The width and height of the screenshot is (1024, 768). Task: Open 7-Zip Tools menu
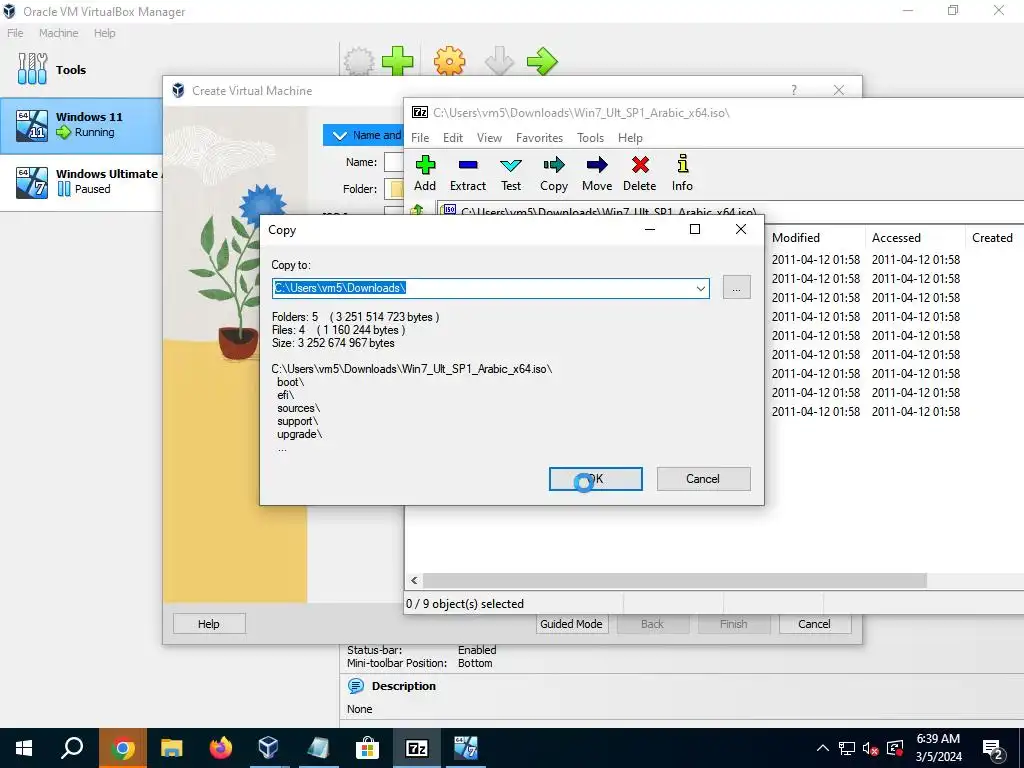point(590,138)
